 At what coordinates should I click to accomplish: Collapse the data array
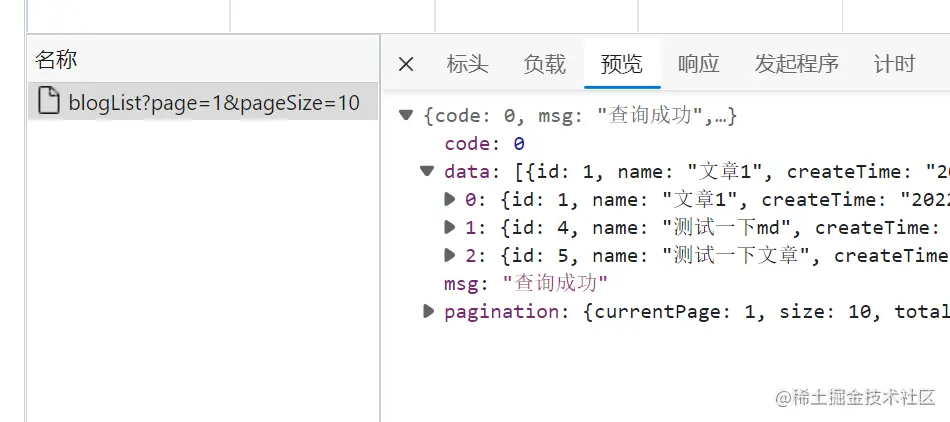coord(427,171)
